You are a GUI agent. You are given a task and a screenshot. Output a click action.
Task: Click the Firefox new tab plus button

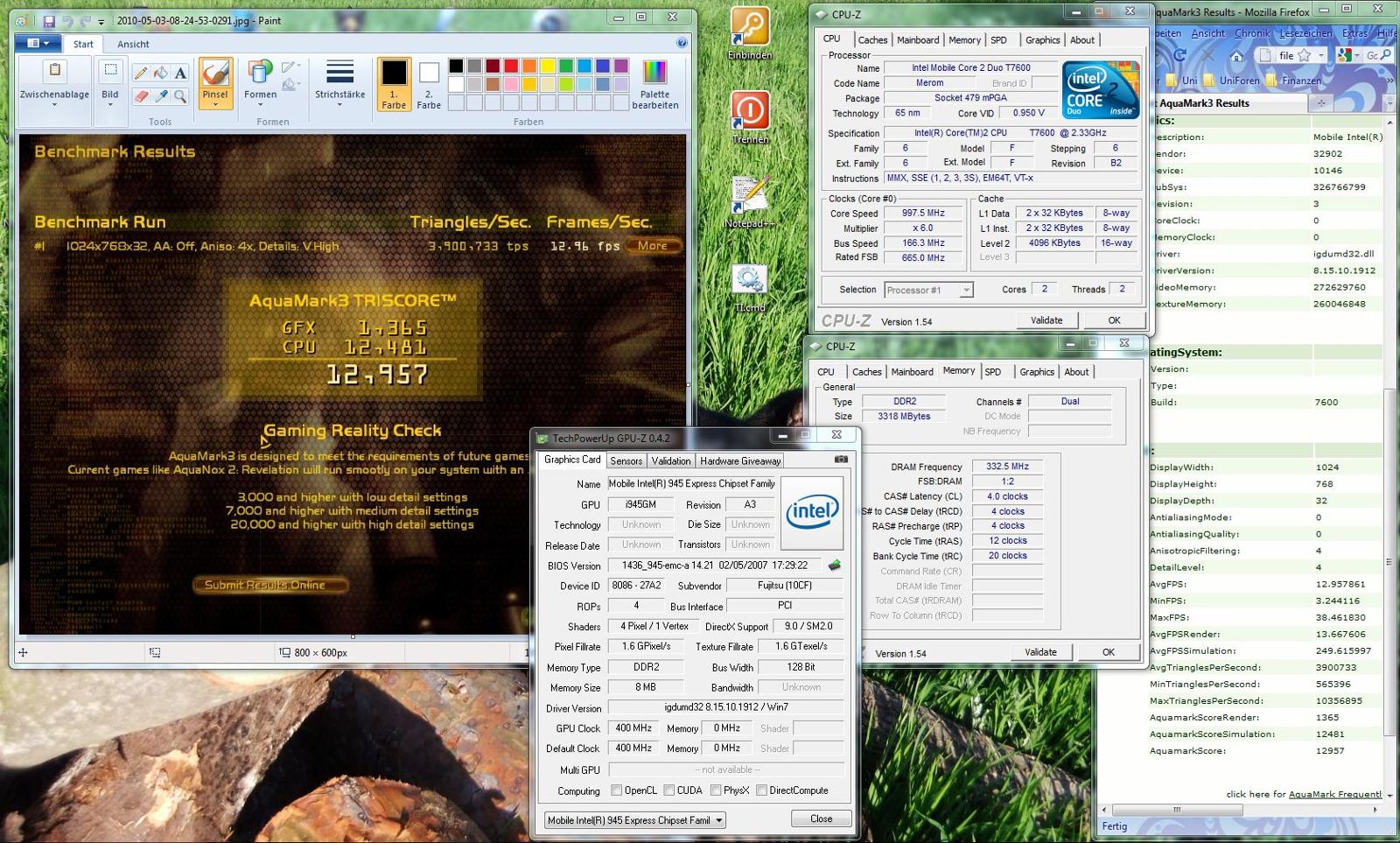(x=1321, y=103)
